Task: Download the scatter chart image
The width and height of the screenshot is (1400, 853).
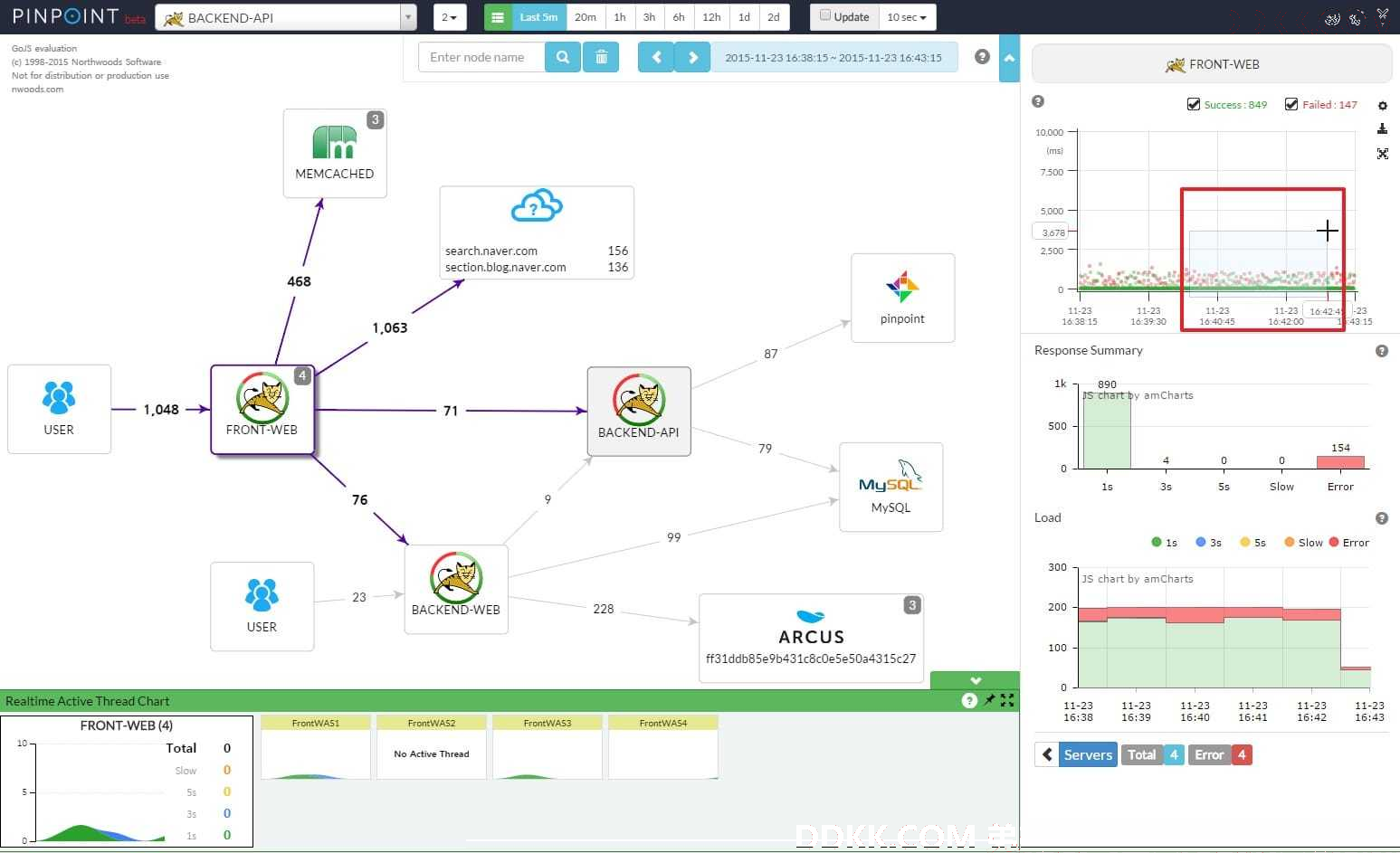Action: pyautogui.click(x=1382, y=129)
